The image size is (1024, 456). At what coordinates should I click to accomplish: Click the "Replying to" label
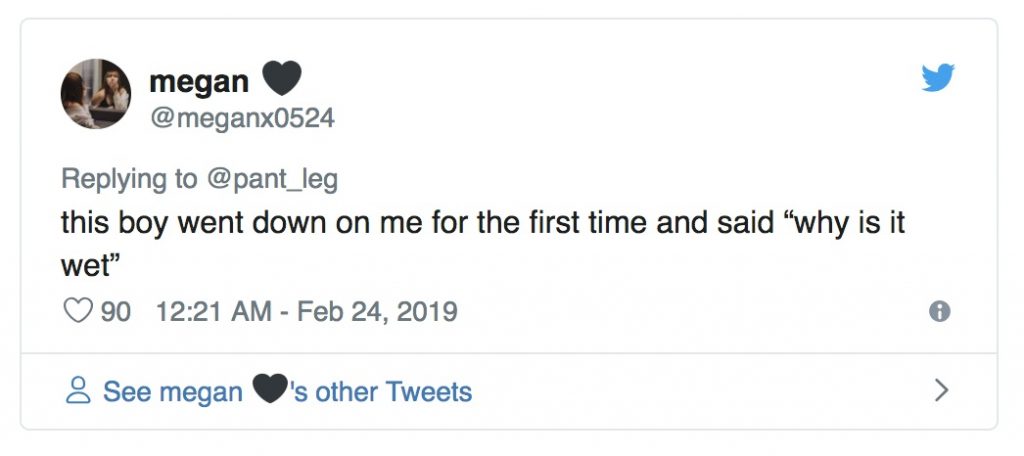click(129, 179)
